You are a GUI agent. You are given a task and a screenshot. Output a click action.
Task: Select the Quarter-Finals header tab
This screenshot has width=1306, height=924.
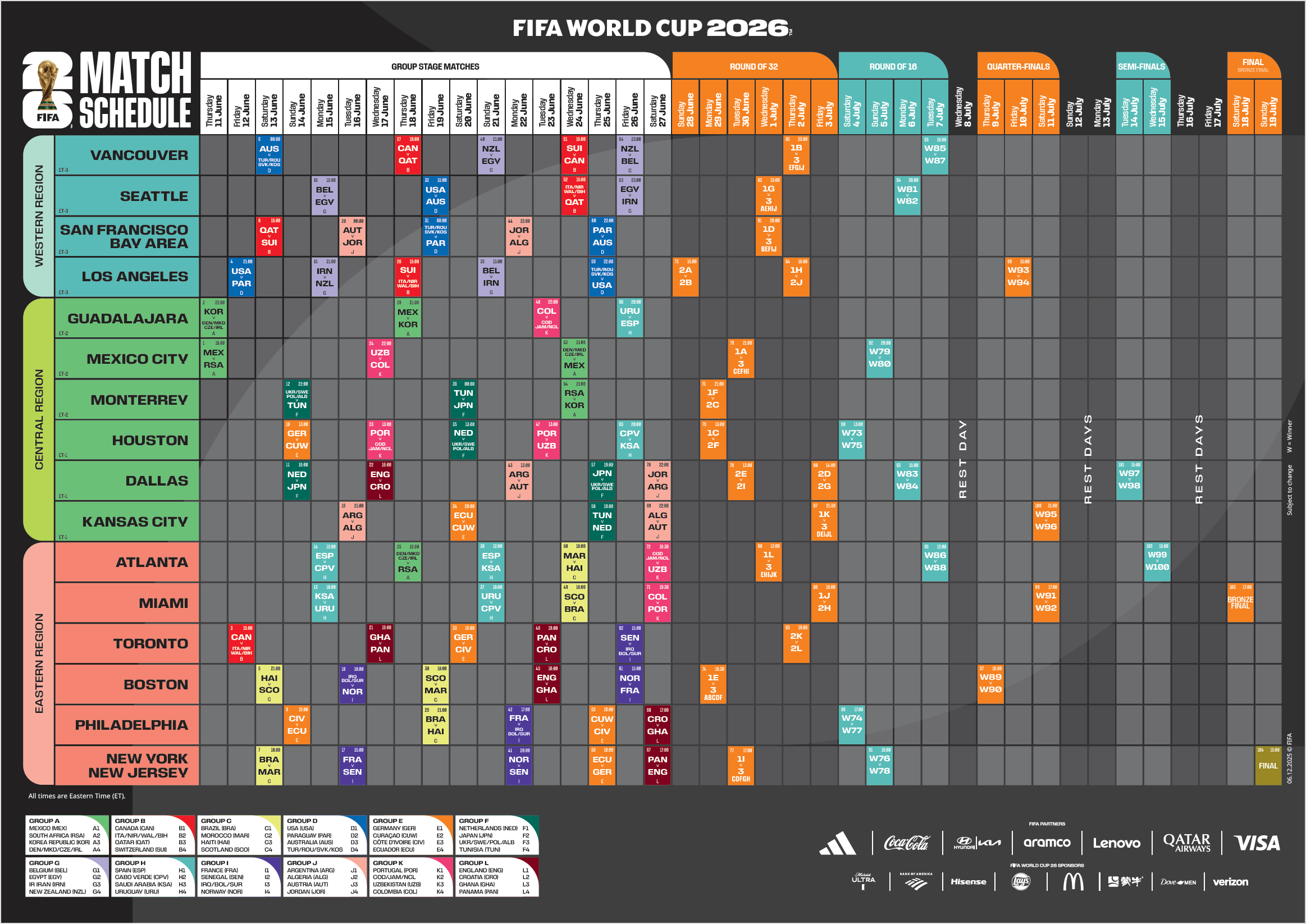point(1018,67)
